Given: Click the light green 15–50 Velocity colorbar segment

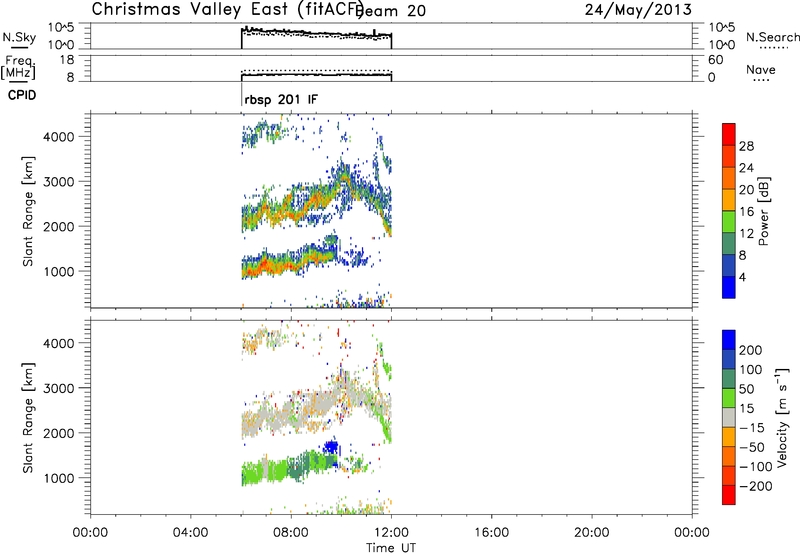Looking at the screenshot, I should click(x=729, y=398).
